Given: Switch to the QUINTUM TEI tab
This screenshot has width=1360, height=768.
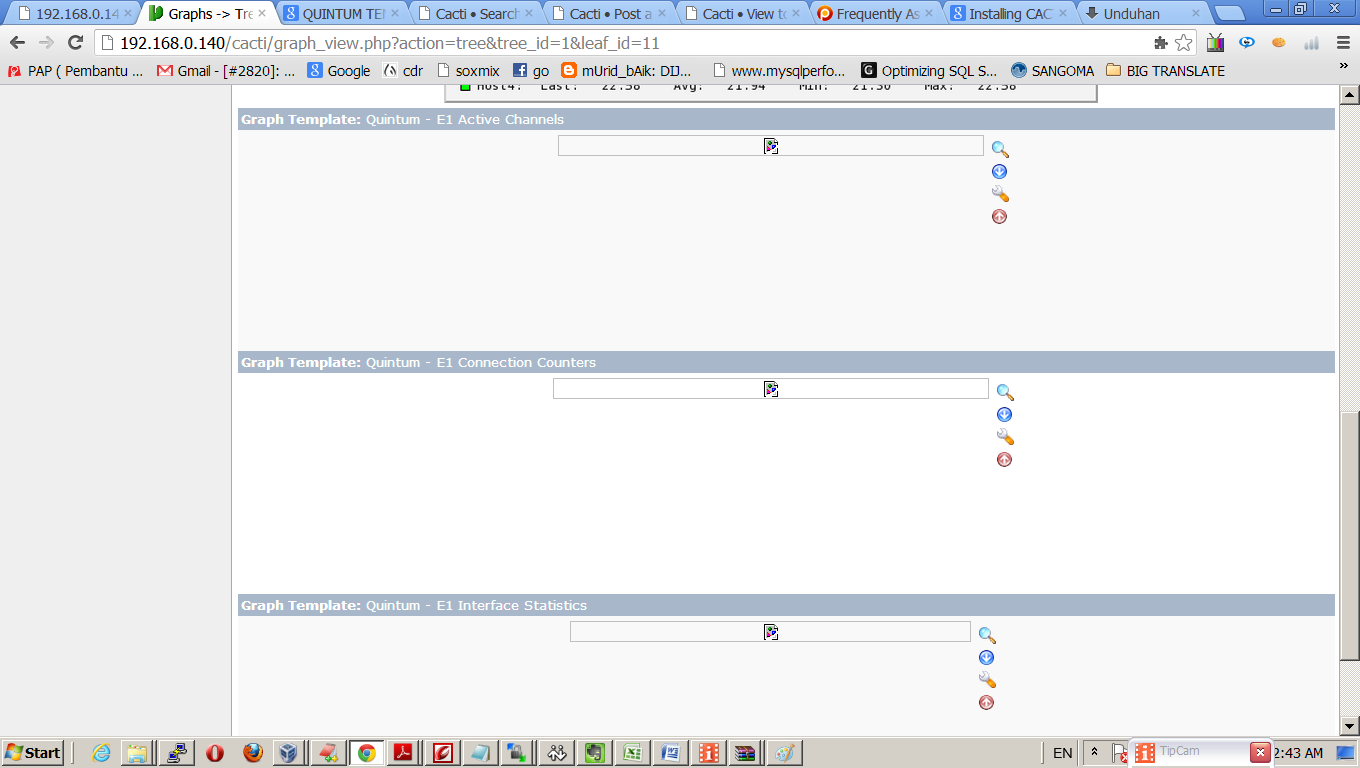Looking at the screenshot, I should click(x=342, y=14).
